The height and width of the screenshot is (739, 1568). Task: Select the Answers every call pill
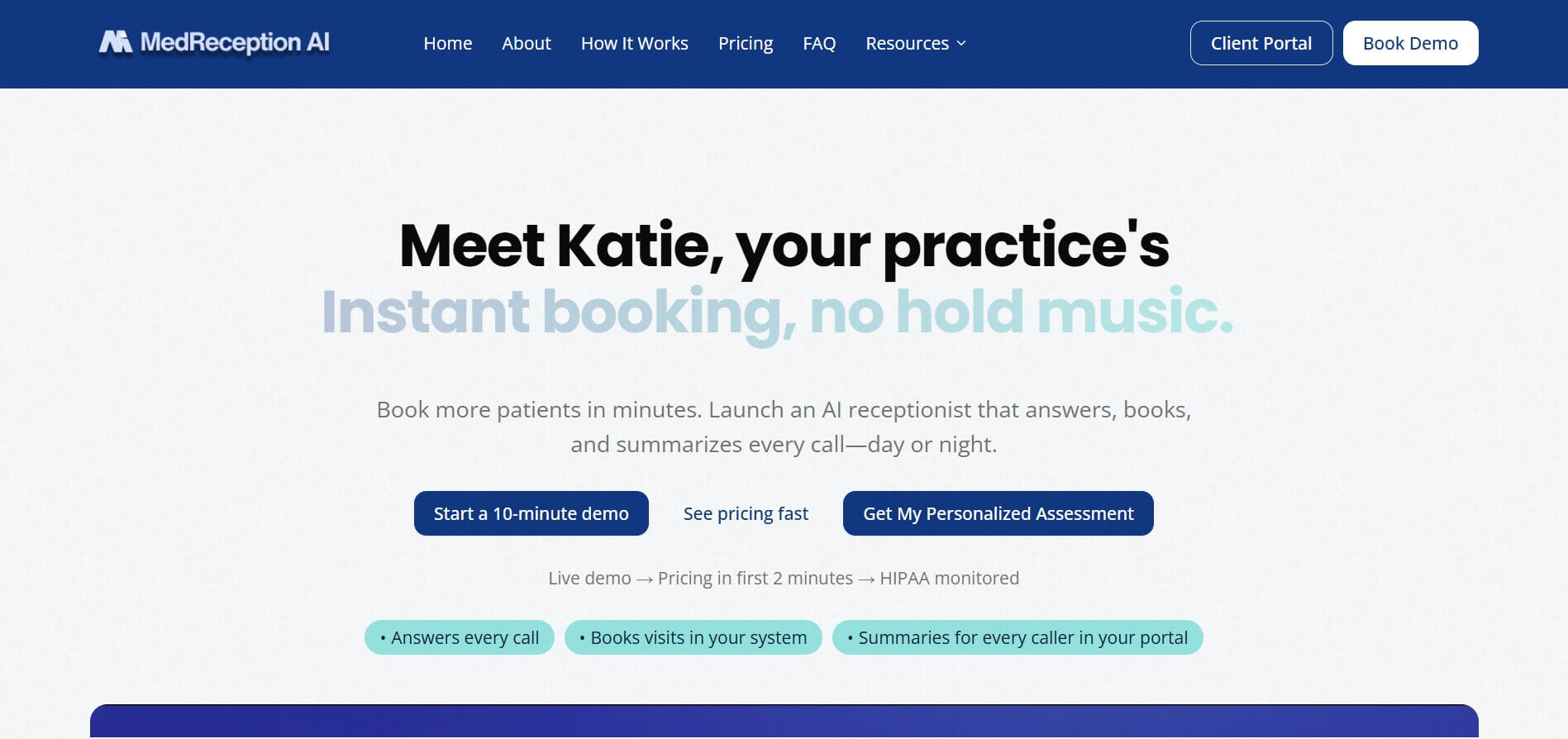[x=459, y=637]
